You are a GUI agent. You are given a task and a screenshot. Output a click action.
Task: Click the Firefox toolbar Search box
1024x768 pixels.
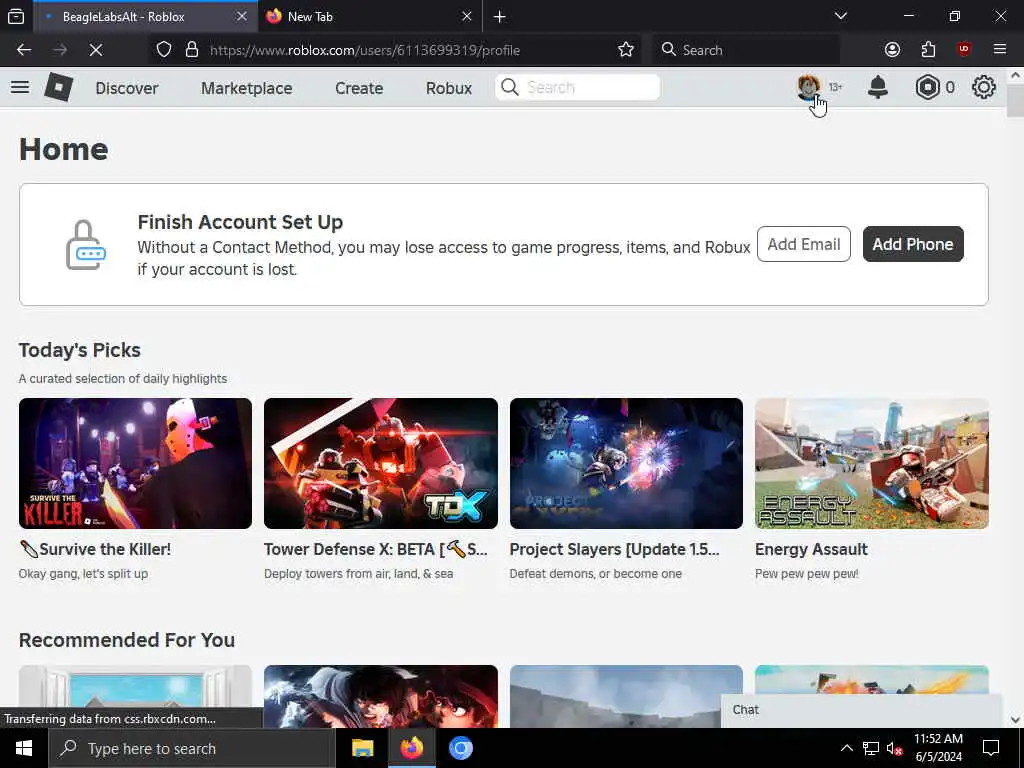[x=746, y=50]
